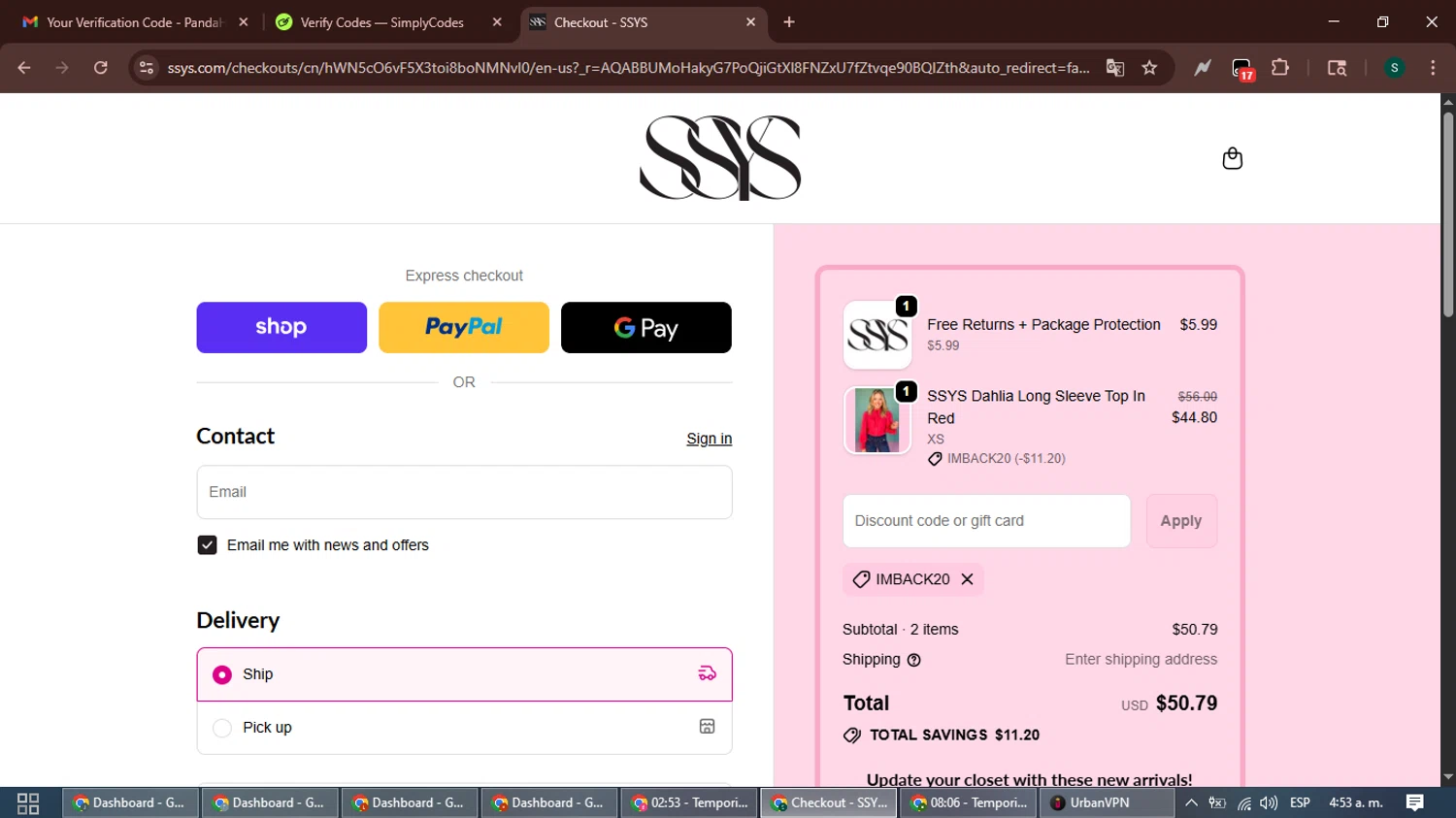Screen dimensions: 1456x818
Task: Click the store pickup icon
Action: tap(708, 727)
